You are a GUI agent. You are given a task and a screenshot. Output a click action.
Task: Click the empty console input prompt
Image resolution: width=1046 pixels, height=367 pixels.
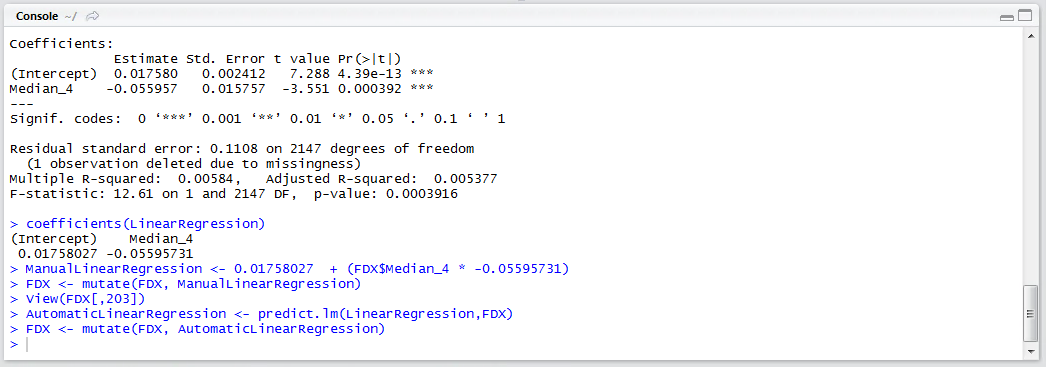tap(27, 344)
